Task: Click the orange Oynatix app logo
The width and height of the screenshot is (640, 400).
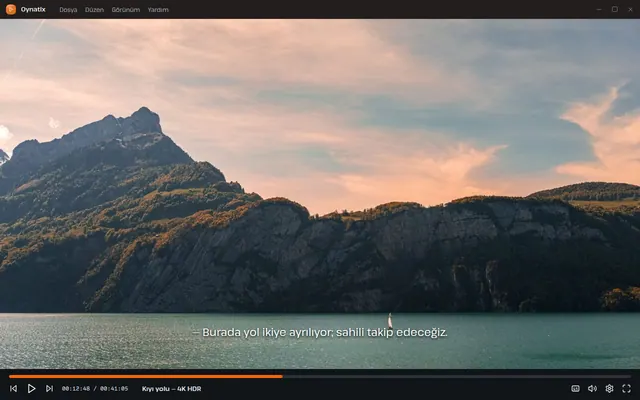Action: [11, 9]
